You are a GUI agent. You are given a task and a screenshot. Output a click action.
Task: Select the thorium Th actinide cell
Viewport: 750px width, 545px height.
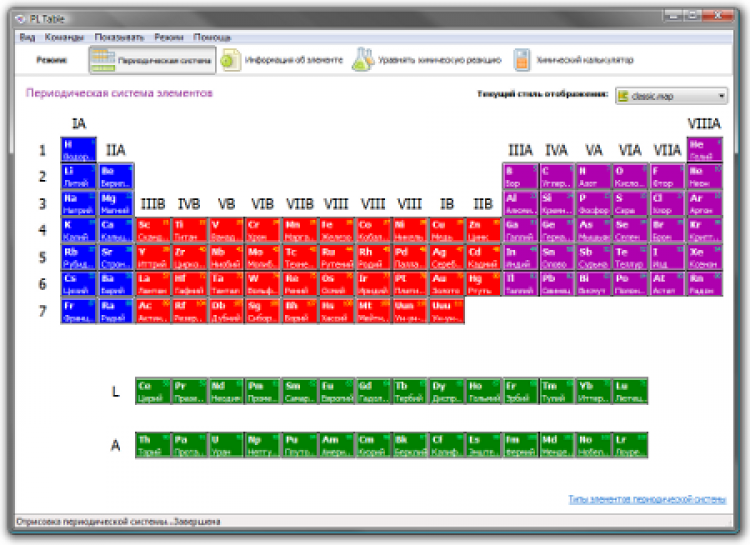point(153,445)
